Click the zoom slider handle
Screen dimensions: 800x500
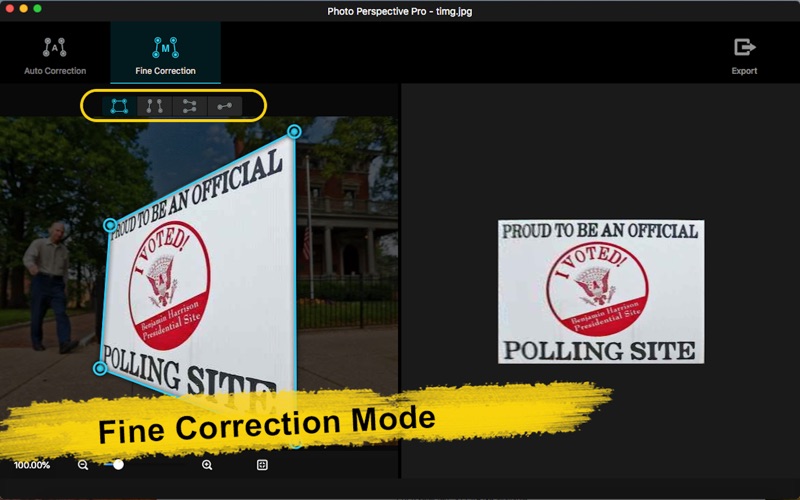pyautogui.click(x=118, y=465)
